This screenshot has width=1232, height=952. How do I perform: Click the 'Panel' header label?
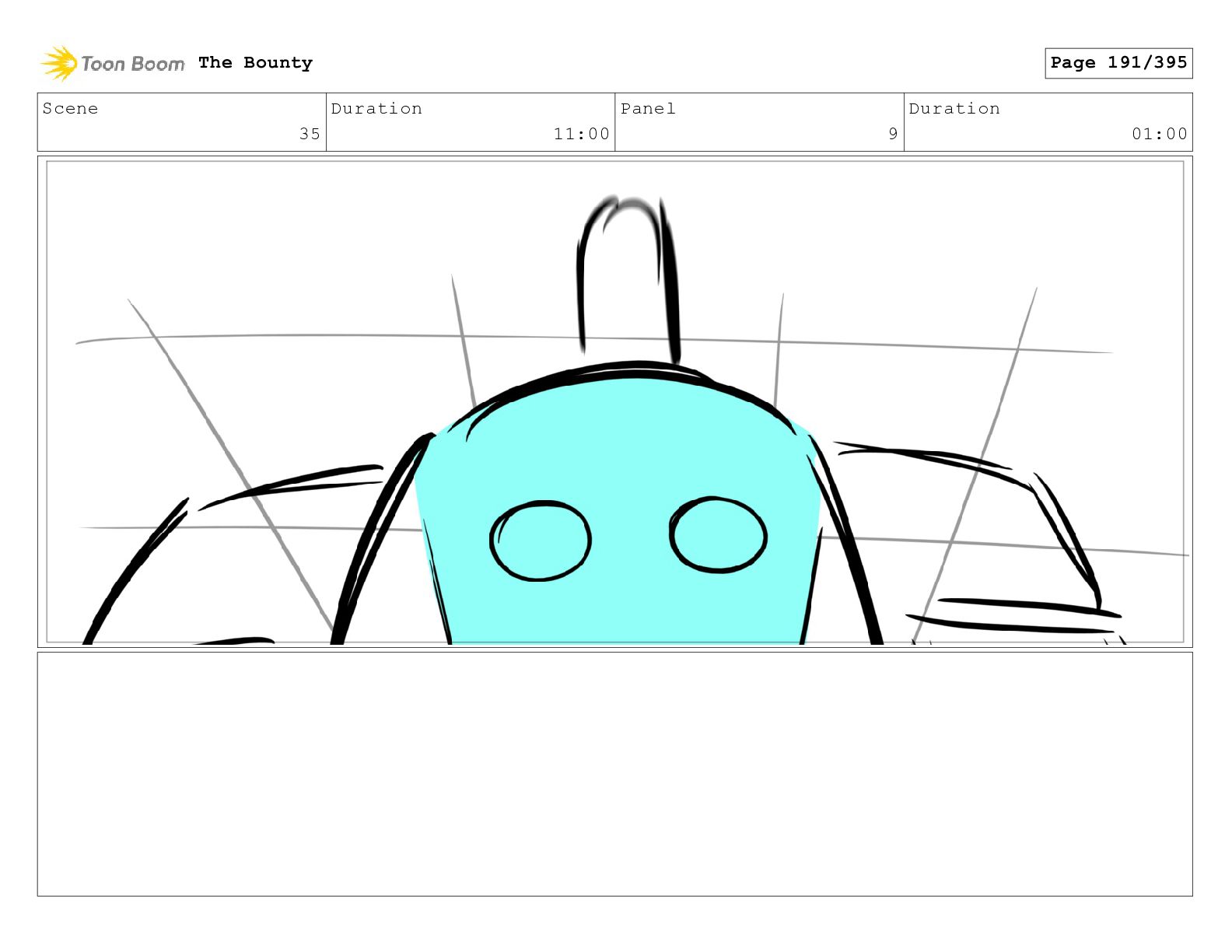648,109
